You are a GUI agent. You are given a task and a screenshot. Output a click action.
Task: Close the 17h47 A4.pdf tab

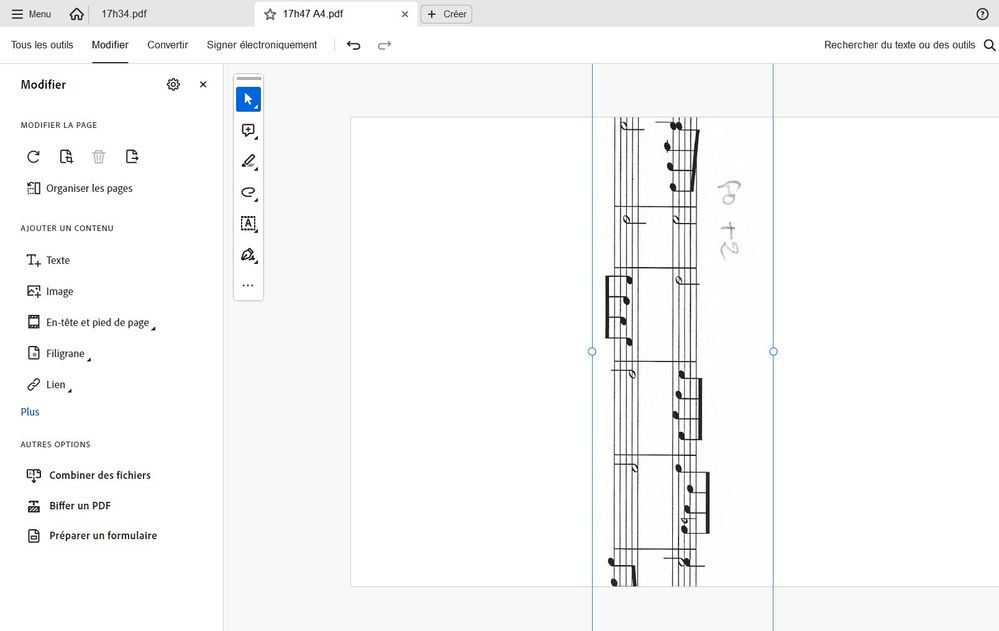(405, 14)
